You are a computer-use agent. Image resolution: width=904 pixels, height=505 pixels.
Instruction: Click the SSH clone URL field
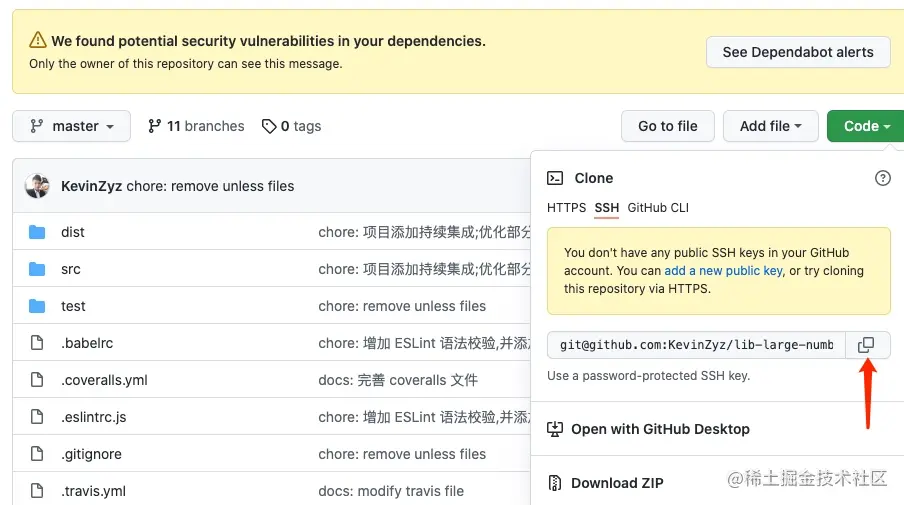696,345
